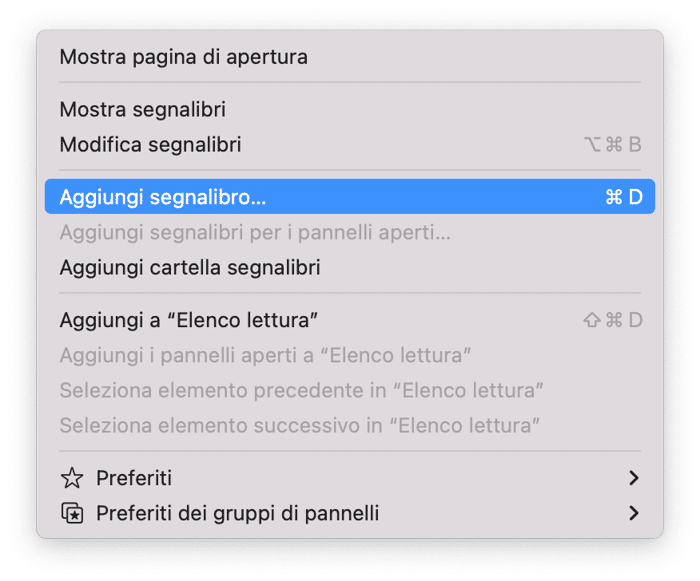Choose Seleziona elemento precedente in Elenco lettura
The height and width of the screenshot is (581, 700).
pyautogui.click(x=301, y=390)
